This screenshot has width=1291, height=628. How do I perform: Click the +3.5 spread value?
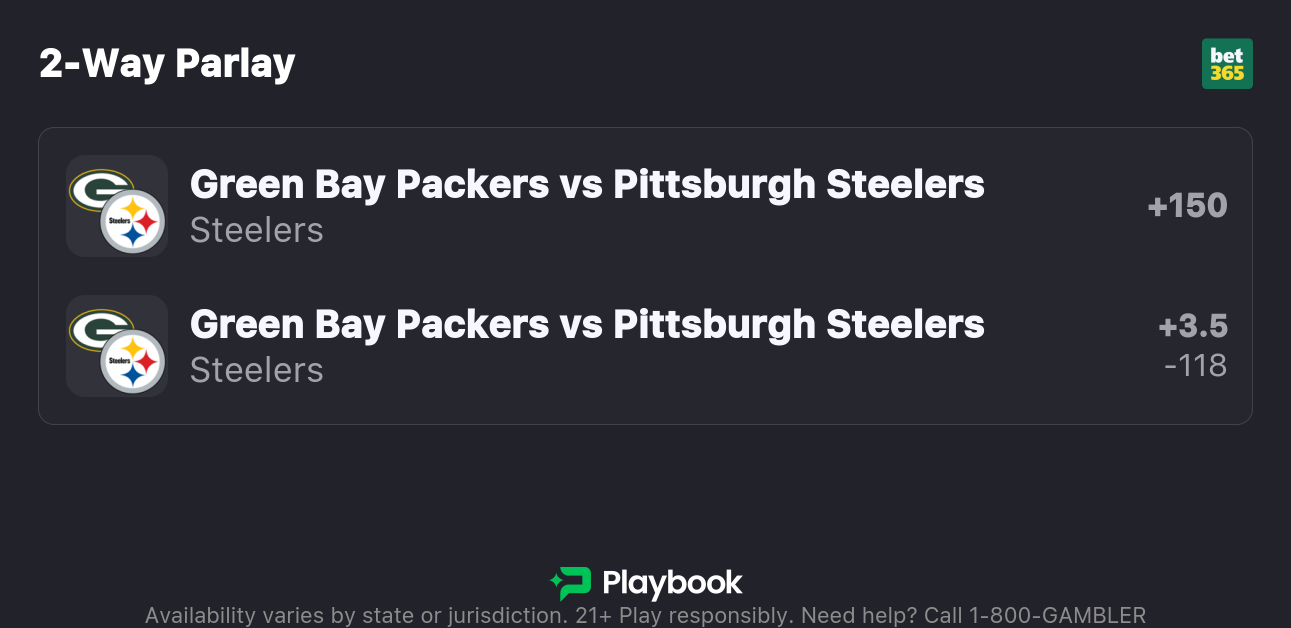1193,327
